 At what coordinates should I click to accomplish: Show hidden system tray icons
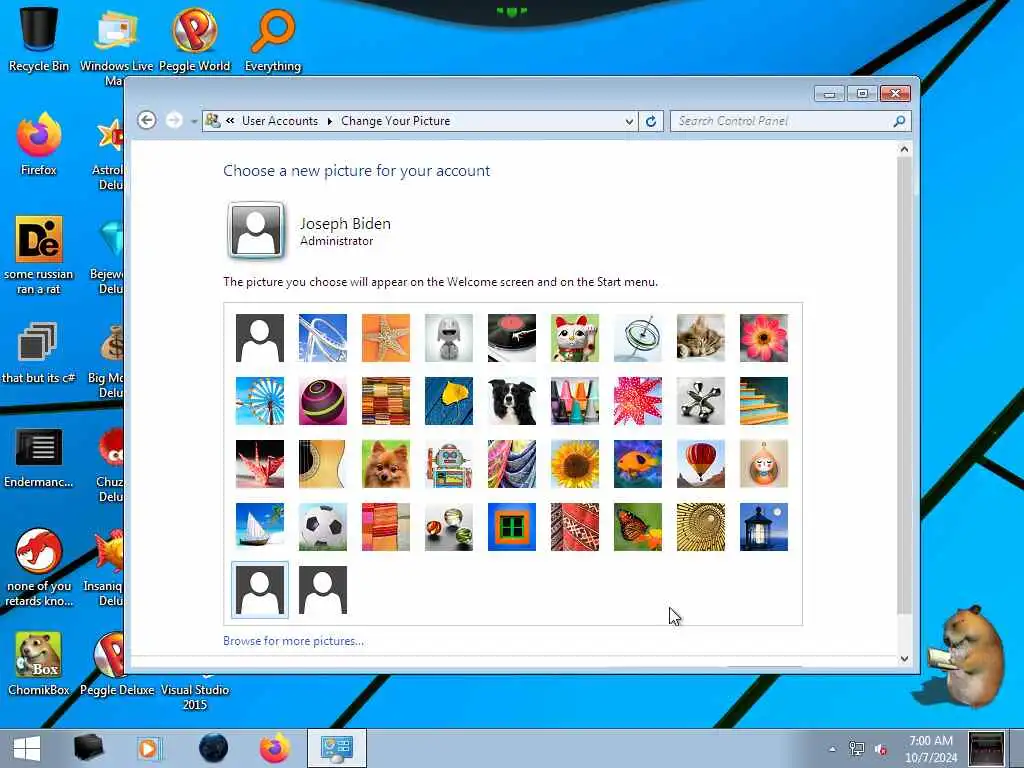click(832, 750)
